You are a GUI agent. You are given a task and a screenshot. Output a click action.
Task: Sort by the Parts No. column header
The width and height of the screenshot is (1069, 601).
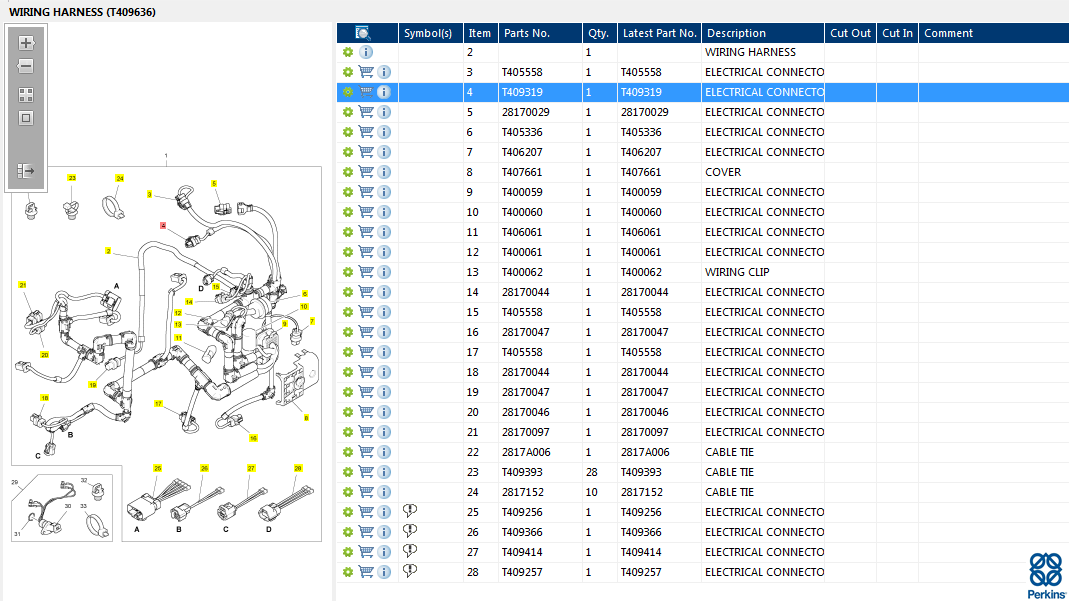(527, 33)
